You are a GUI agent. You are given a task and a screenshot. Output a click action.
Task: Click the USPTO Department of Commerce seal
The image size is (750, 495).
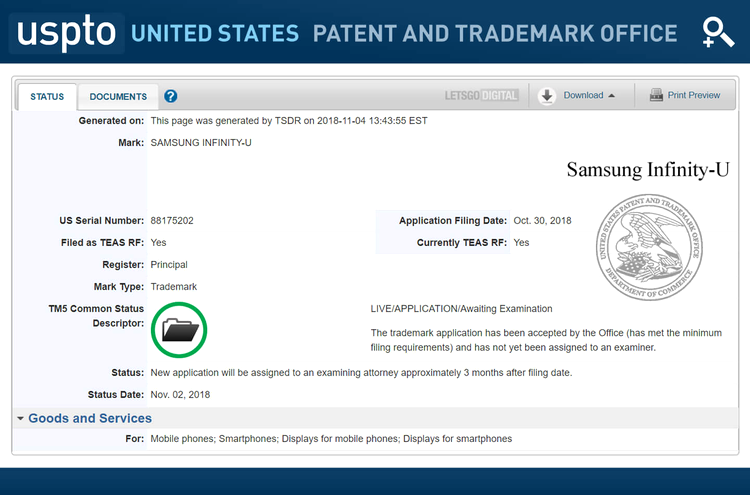(649, 247)
